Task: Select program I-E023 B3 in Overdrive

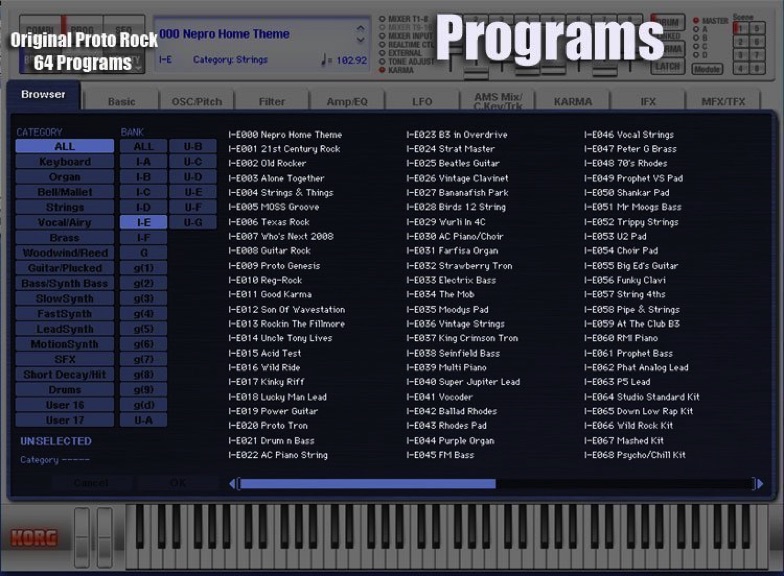Action: point(456,135)
